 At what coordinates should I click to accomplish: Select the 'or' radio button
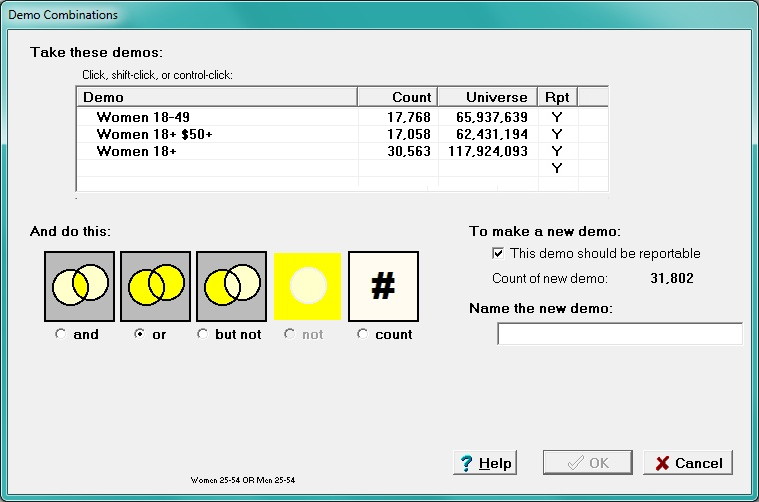pos(139,334)
